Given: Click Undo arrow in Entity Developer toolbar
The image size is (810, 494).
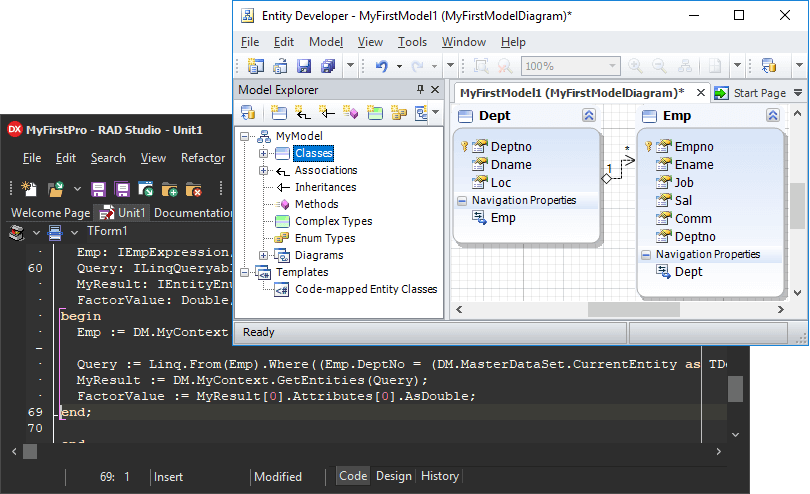Looking at the screenshot, I should (381, 66).
